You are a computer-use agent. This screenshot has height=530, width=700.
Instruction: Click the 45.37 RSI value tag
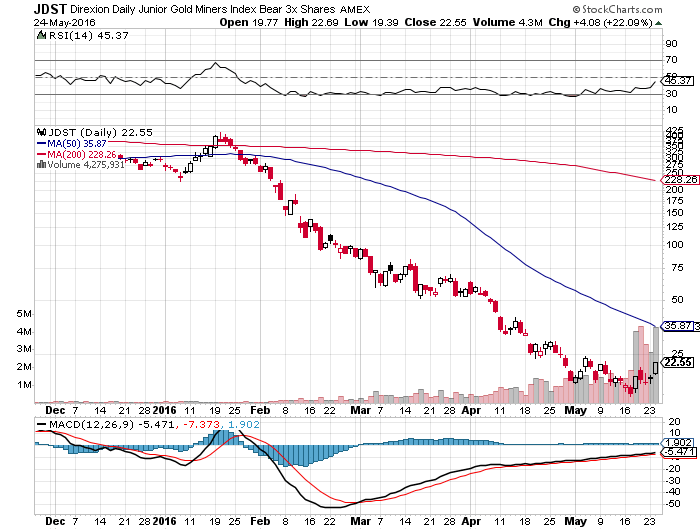[x=677, y=80]
